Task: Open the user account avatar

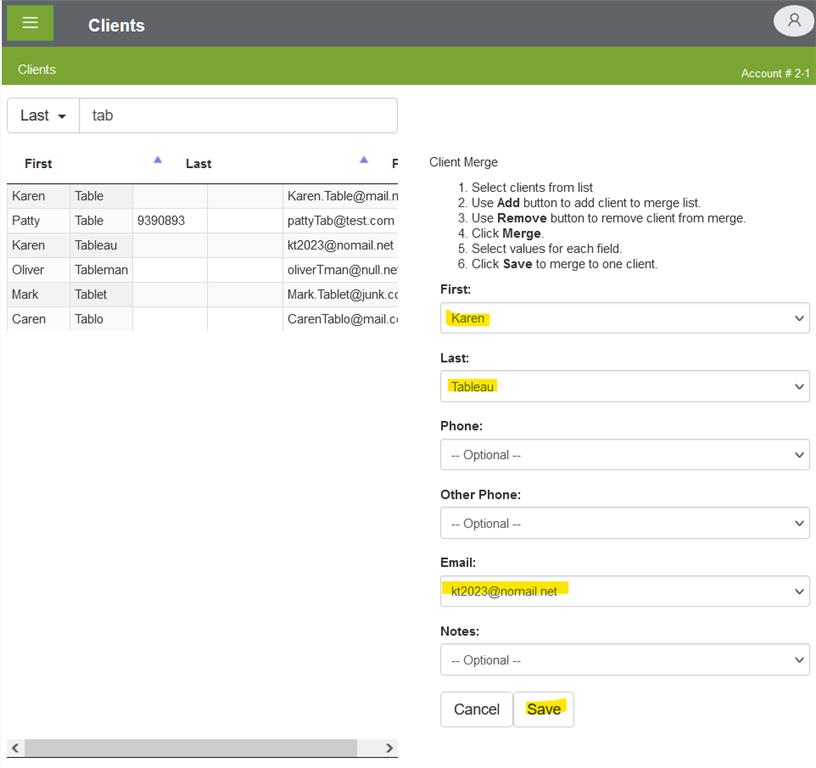Action: tap(793, 21)
